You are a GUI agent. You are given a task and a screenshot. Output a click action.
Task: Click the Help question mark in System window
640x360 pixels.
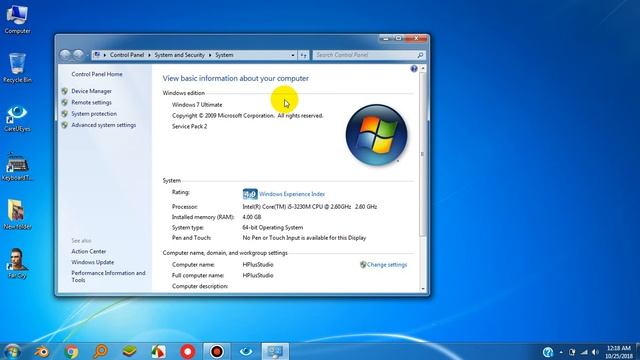(414, 69)
